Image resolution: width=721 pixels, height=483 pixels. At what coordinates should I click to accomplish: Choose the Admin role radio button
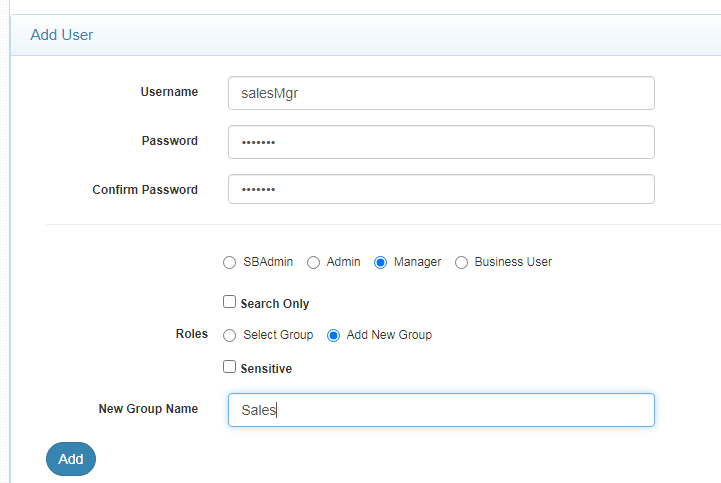coord(314,263)
